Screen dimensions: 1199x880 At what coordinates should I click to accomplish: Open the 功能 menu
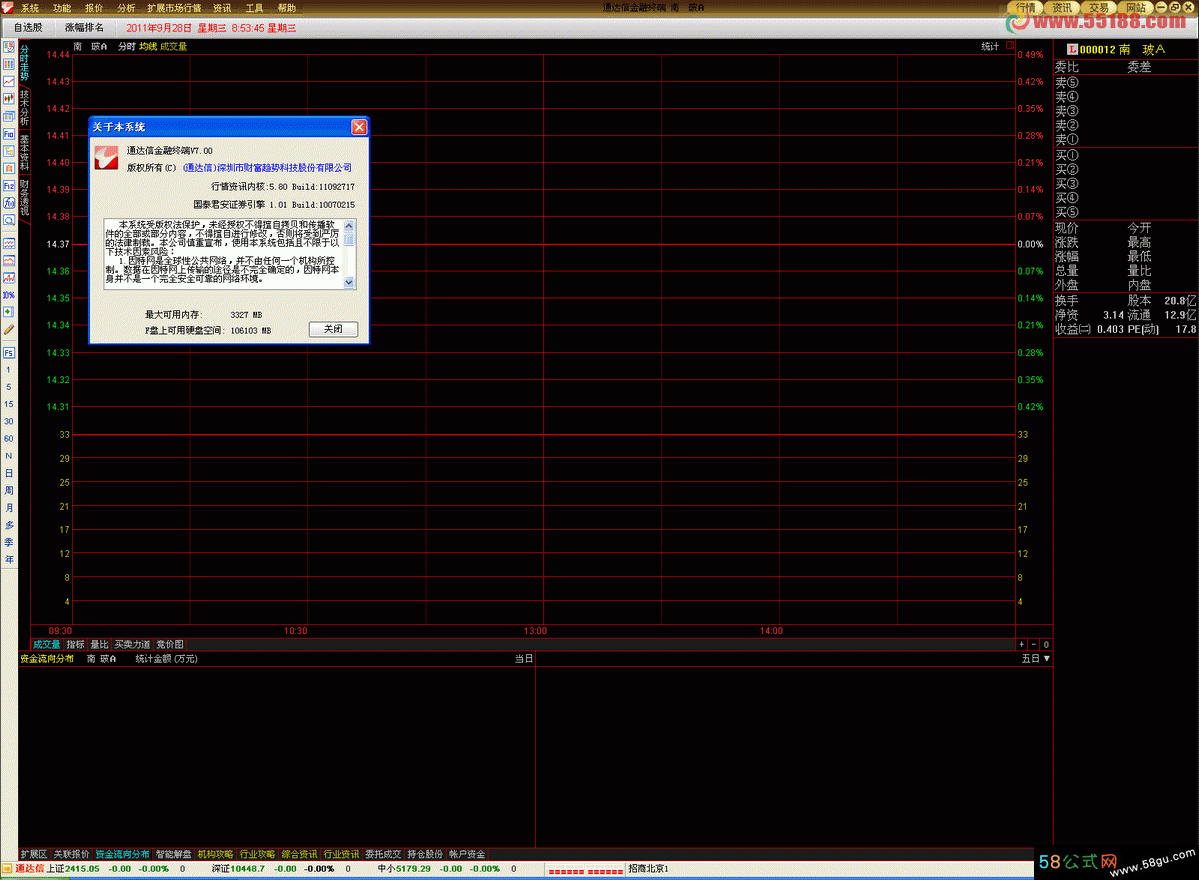point(62,8)
